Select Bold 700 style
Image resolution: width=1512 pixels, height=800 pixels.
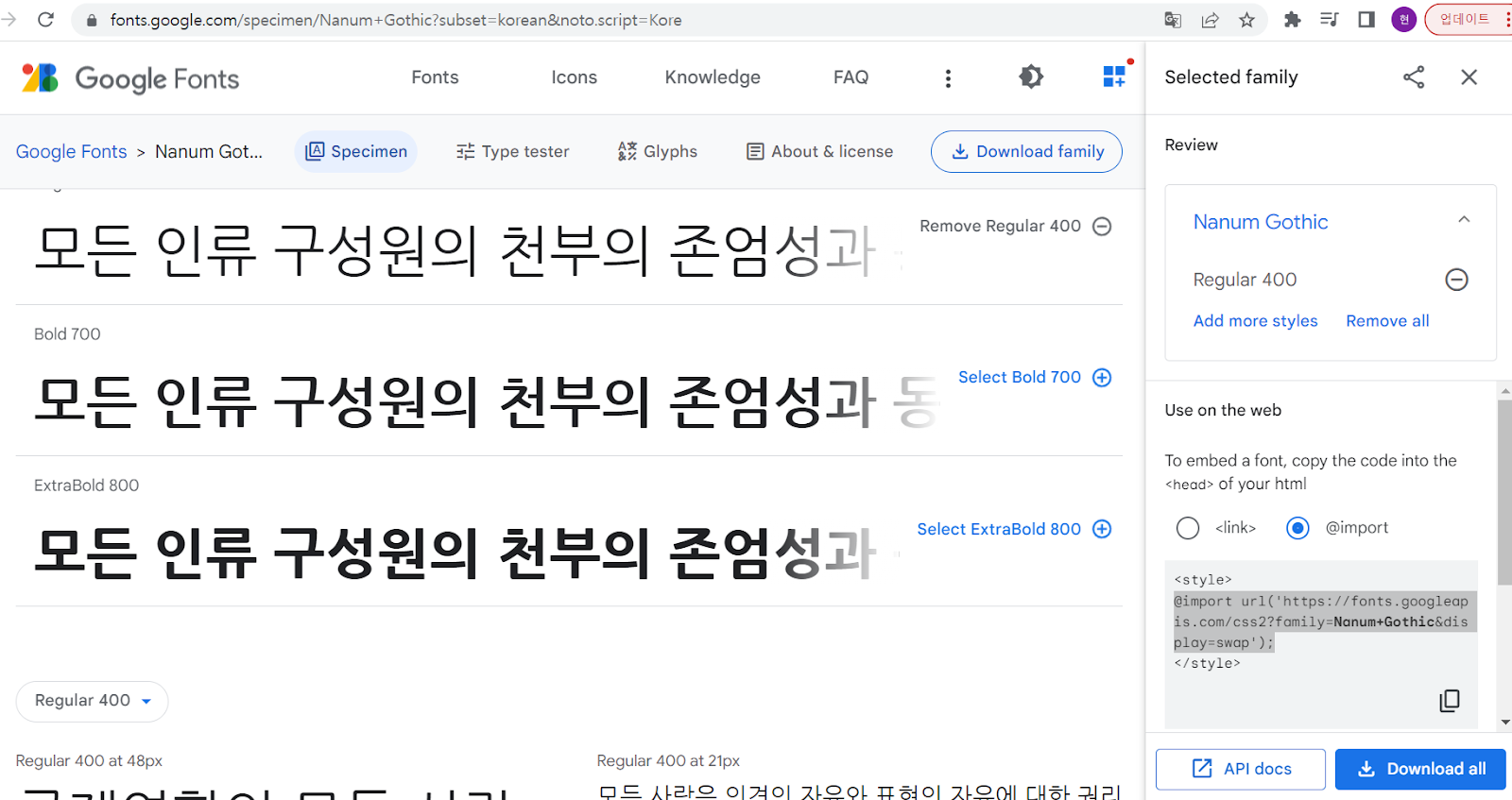point(1035,378)
